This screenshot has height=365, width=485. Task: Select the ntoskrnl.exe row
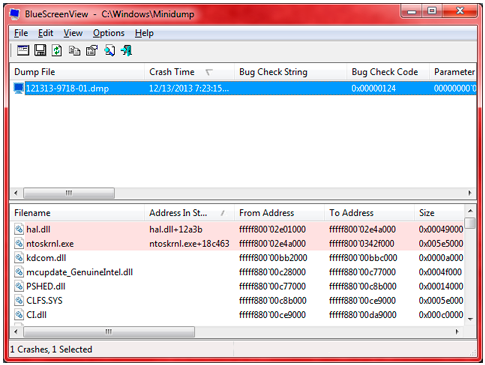tap(237, 244)
